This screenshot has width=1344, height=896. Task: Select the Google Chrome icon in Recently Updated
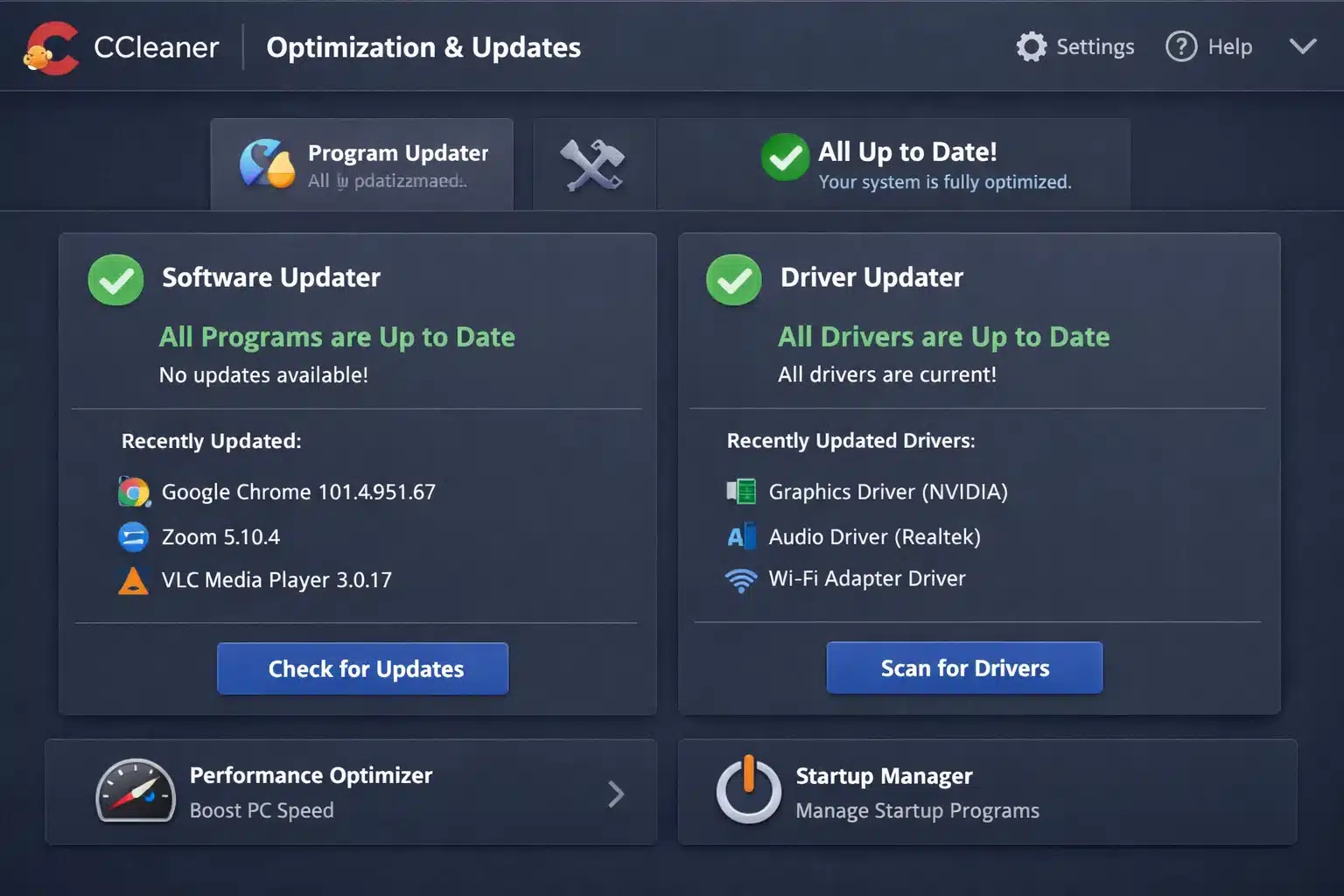coord(133,491)
